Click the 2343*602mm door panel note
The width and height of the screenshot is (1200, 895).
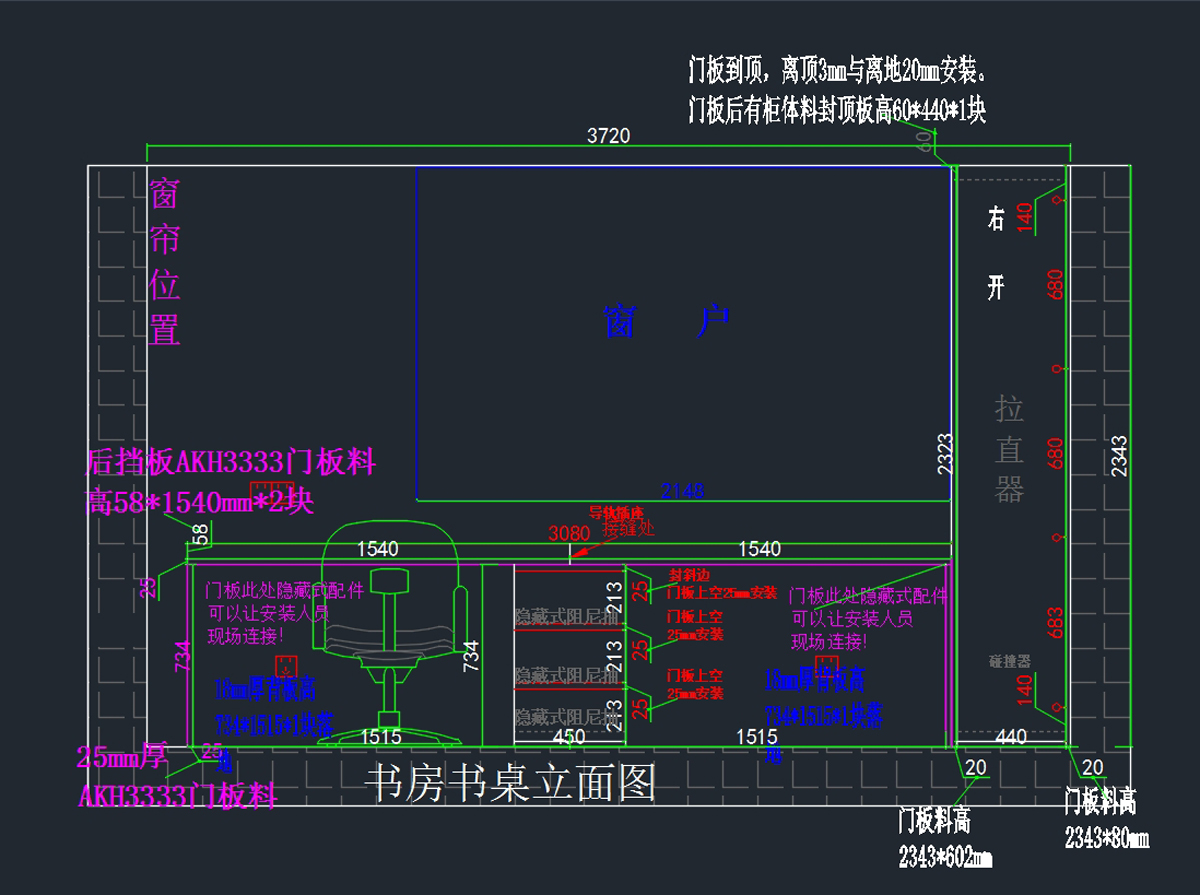click(x=945, y=857)
